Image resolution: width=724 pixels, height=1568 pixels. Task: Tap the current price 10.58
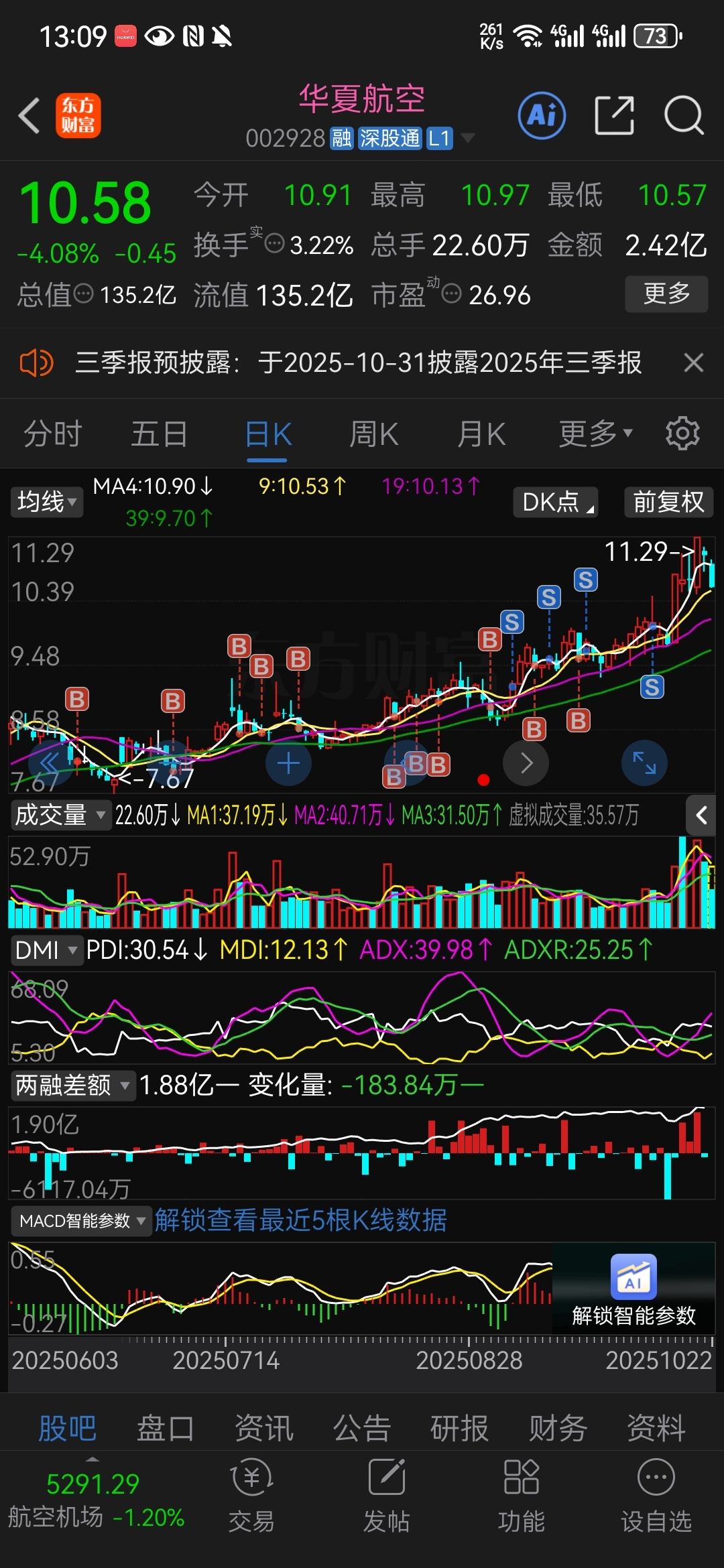tap(85, 204)
